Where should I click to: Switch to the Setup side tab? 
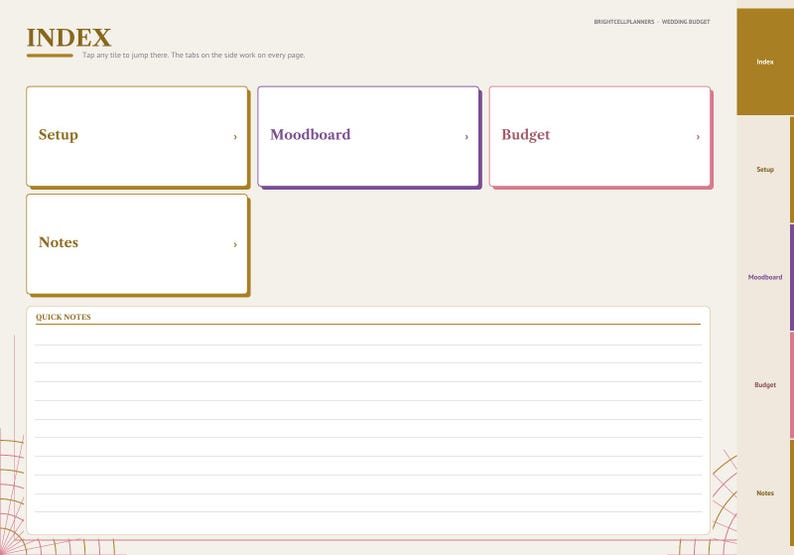[x=765, y=170]
